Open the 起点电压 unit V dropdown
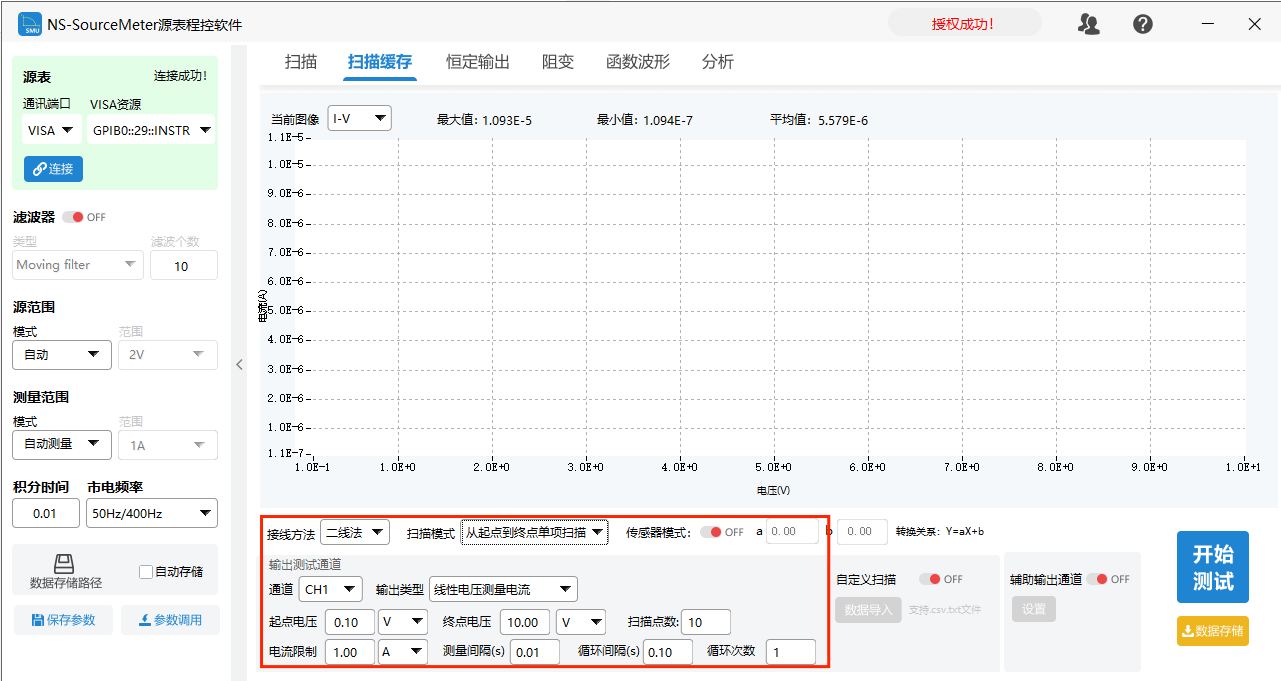 click(x=403, y=622)
